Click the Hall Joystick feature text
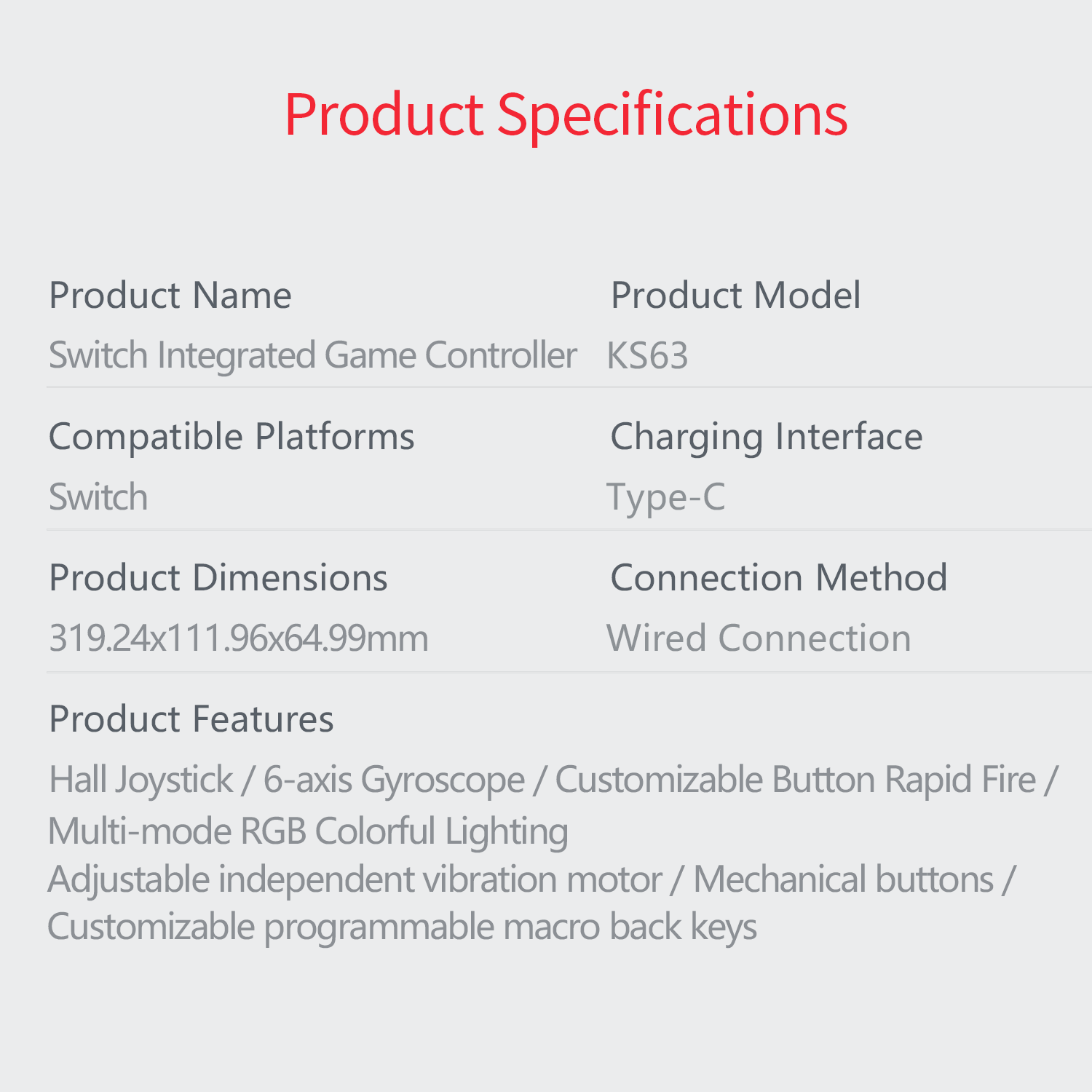The width and height of the screenshot is (1092, 1092). pyautogui.click(x=141, y=780)
